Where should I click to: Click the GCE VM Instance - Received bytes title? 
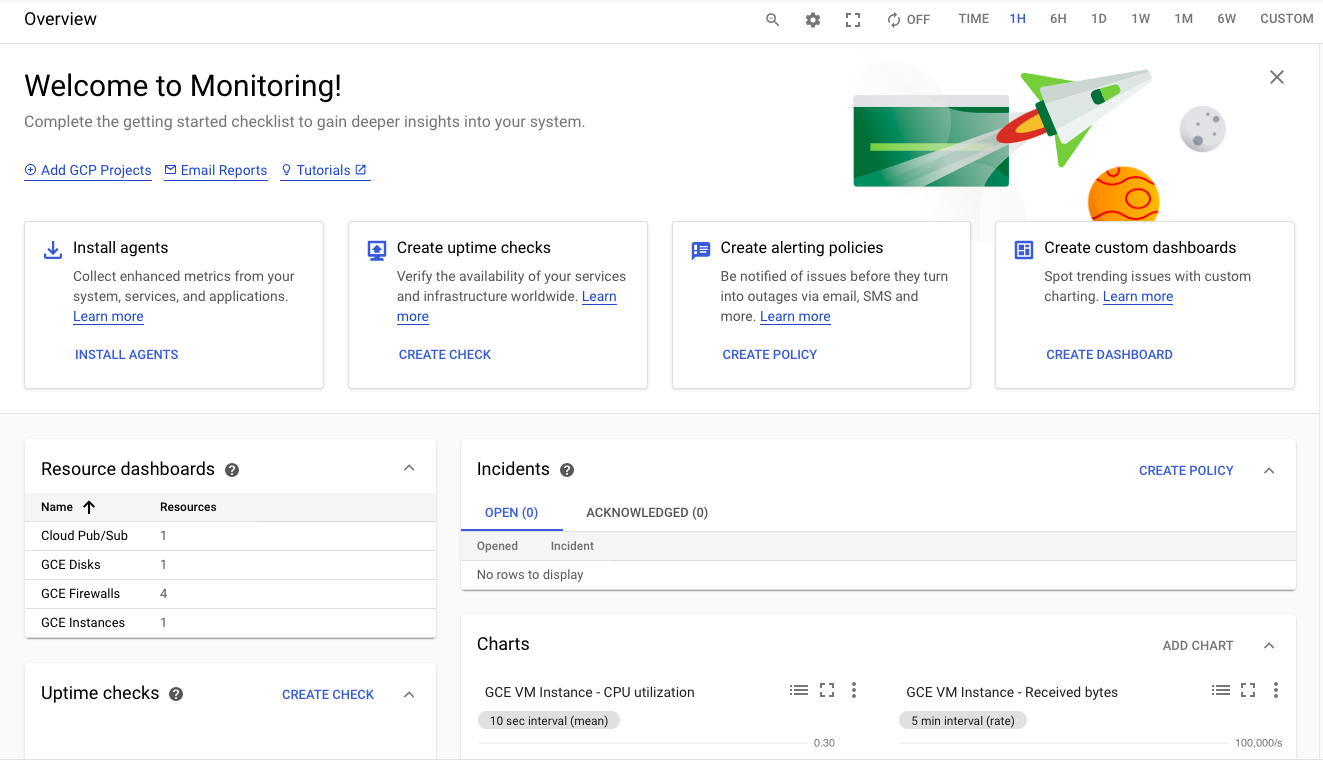(1012, 692)
